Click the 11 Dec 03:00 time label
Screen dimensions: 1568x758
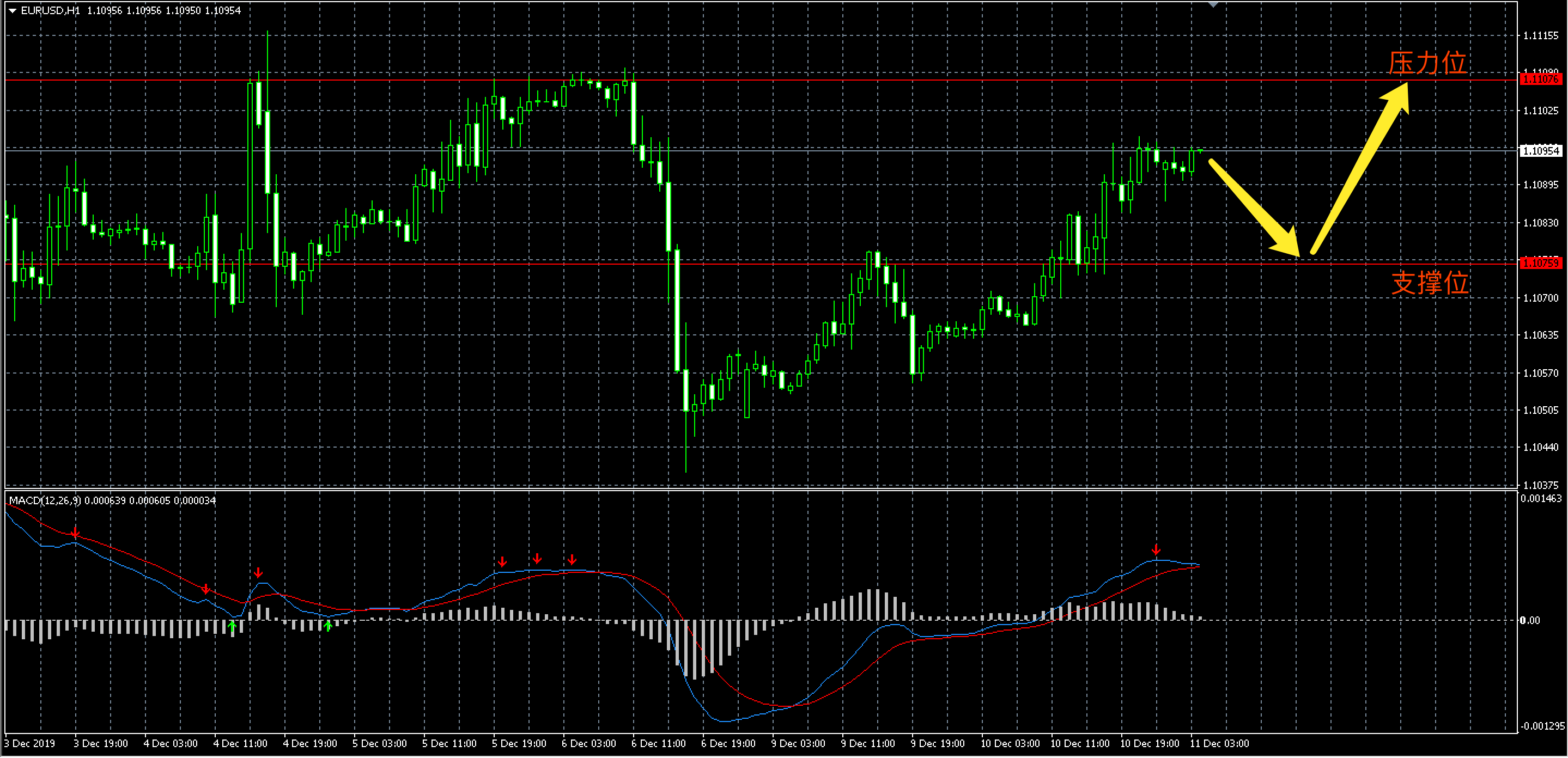1219,743
